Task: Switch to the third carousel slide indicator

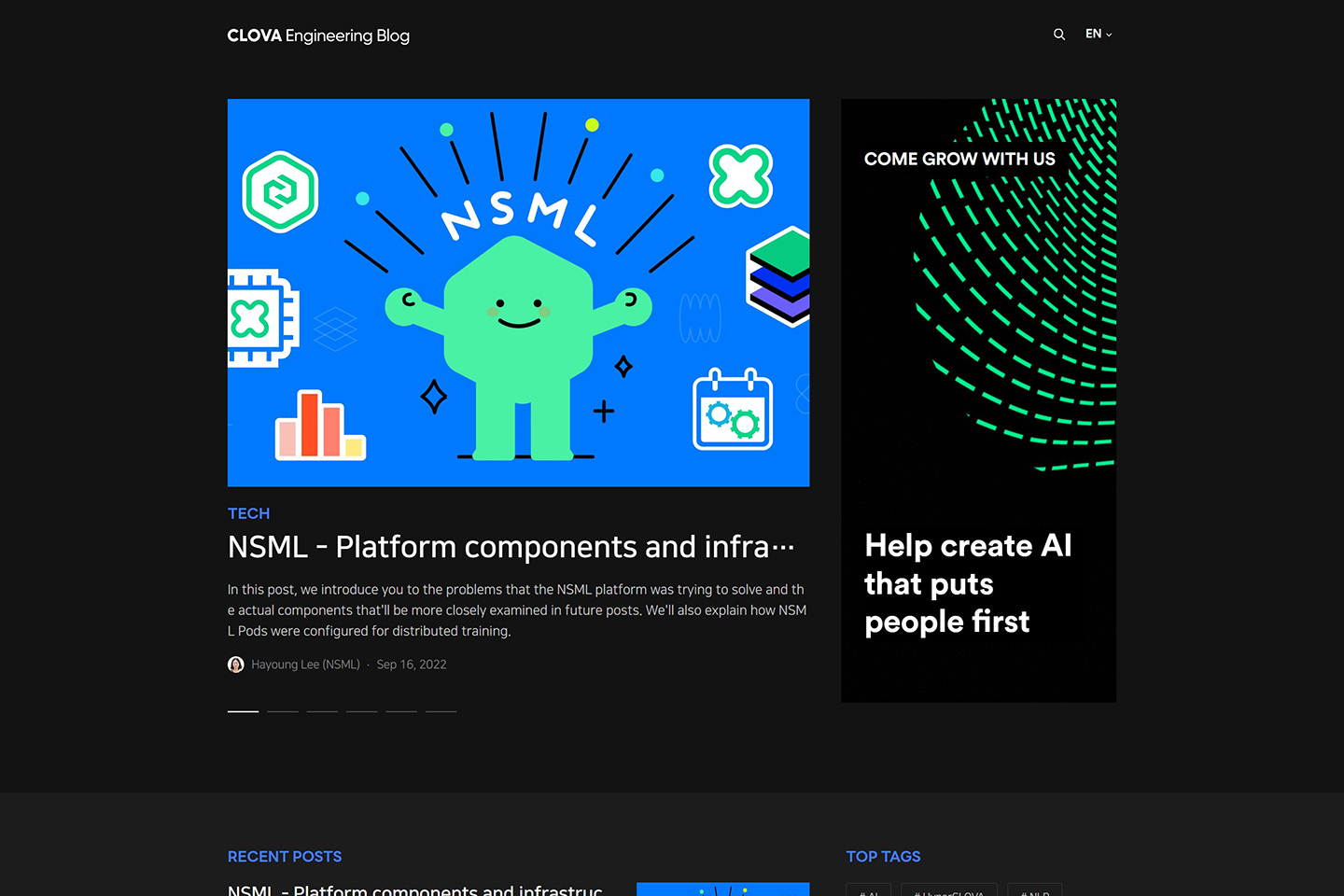Action: [322, 711]
